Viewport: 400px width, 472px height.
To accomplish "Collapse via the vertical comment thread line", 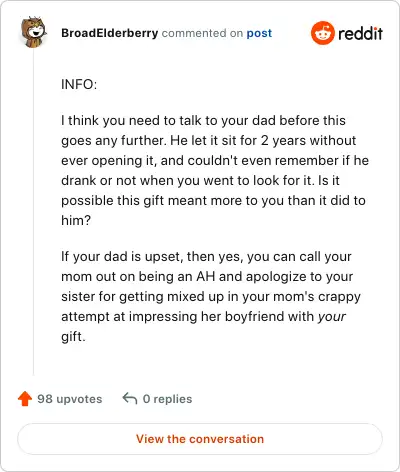I will [x=33, y=212].
